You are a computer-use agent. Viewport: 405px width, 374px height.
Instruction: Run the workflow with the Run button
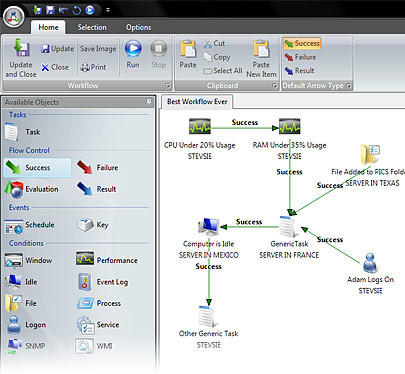pyautogui.click(x=133, y=54)
